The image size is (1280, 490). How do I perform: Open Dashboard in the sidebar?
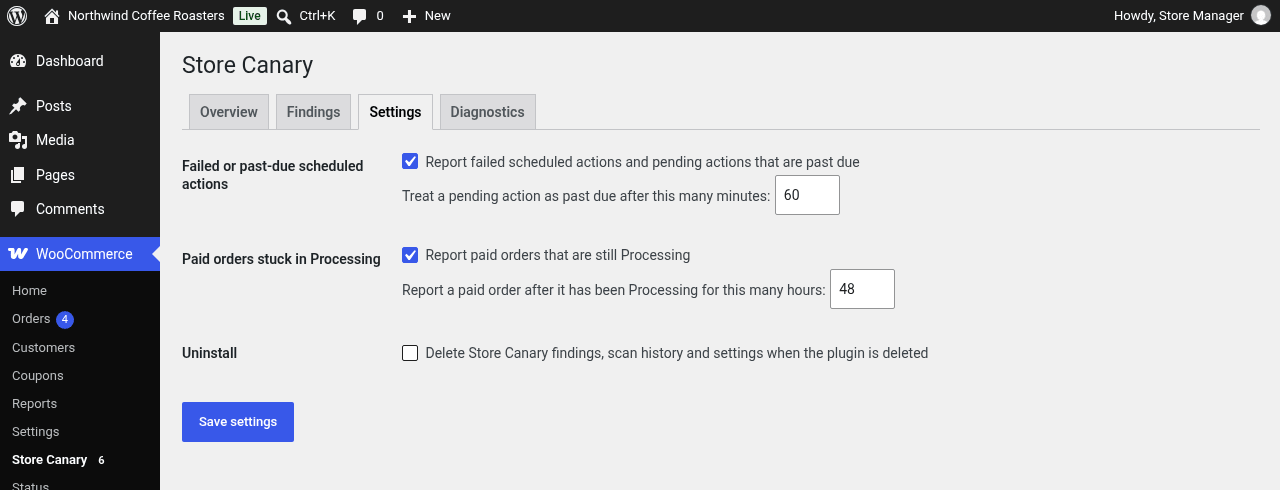pos(80,61)
